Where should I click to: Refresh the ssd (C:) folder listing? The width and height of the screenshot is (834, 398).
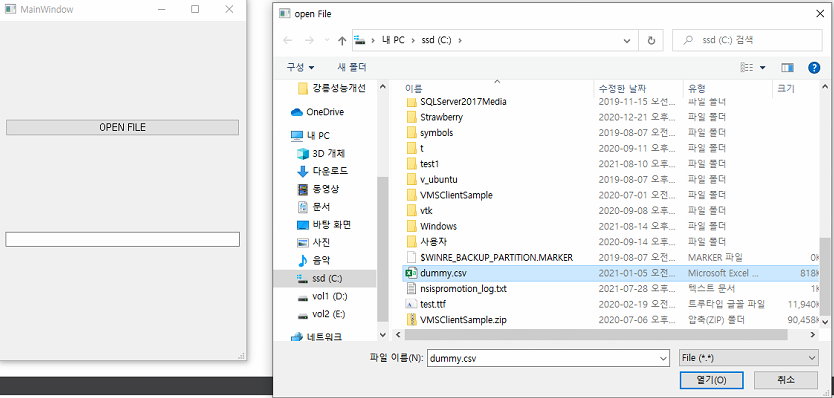[651, 40]
